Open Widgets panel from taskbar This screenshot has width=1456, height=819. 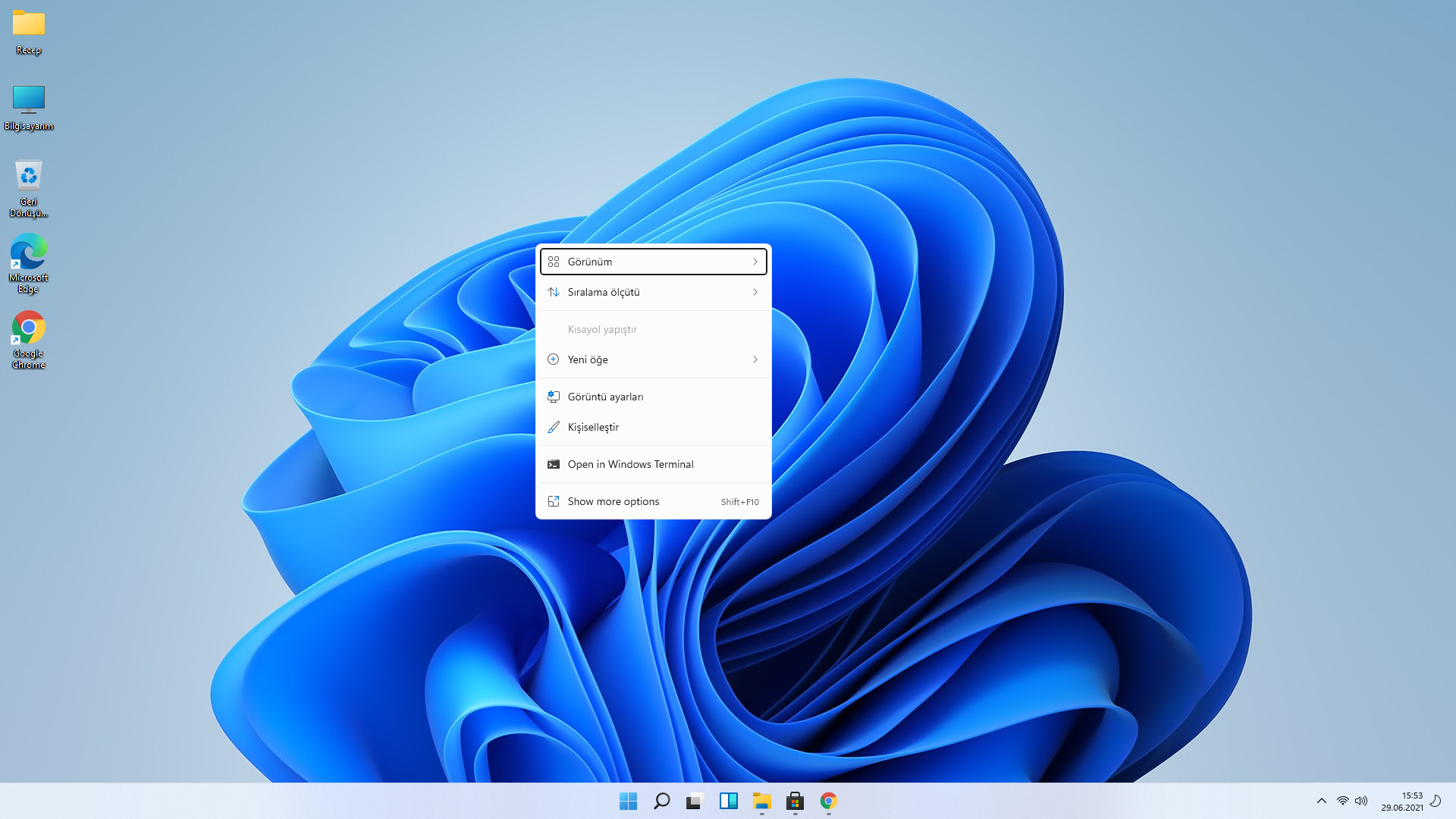pos(728,801)
